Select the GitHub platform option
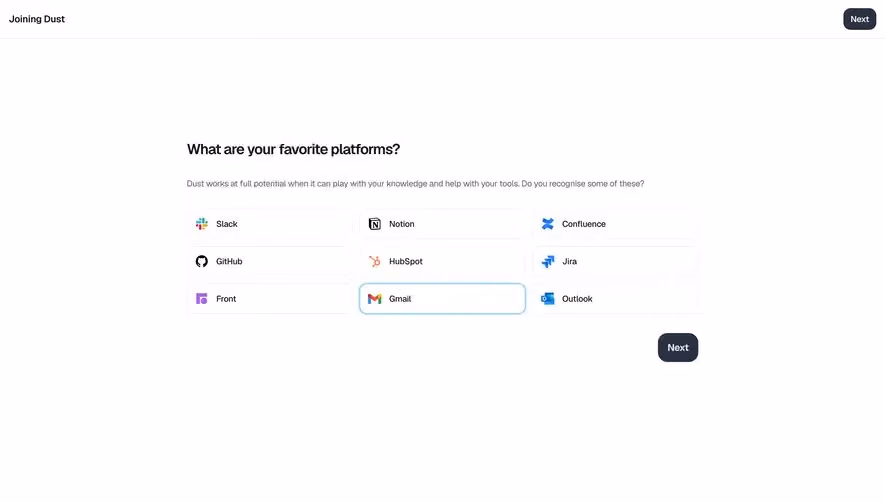The image size is (885, 502). 269,261
